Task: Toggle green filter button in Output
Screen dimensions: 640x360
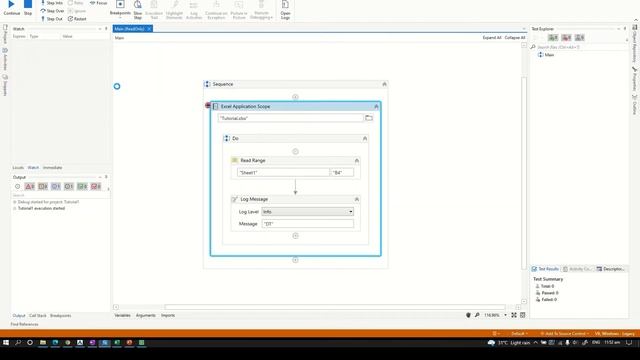Action: click(82, 187)
